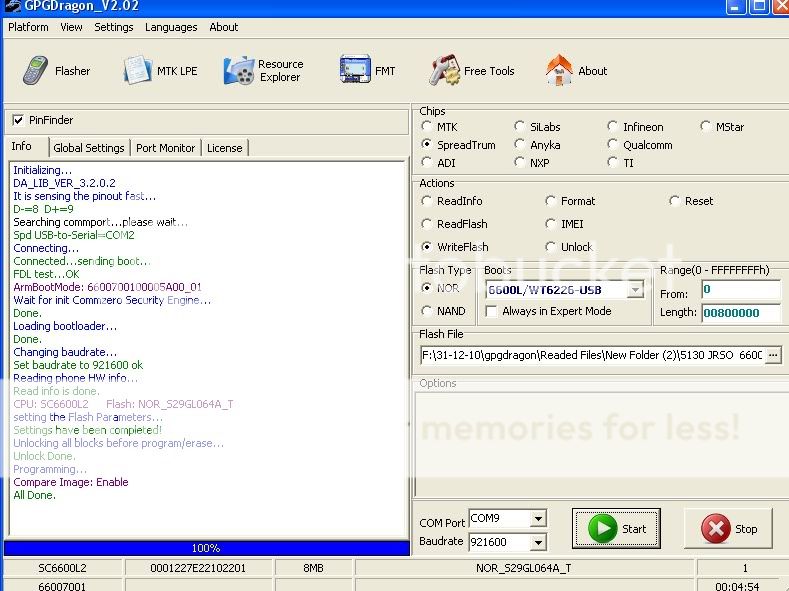Pick the Infineon chip option
Image resolution: width=789 pixels, height=591 pixels.
click(612, 126)
